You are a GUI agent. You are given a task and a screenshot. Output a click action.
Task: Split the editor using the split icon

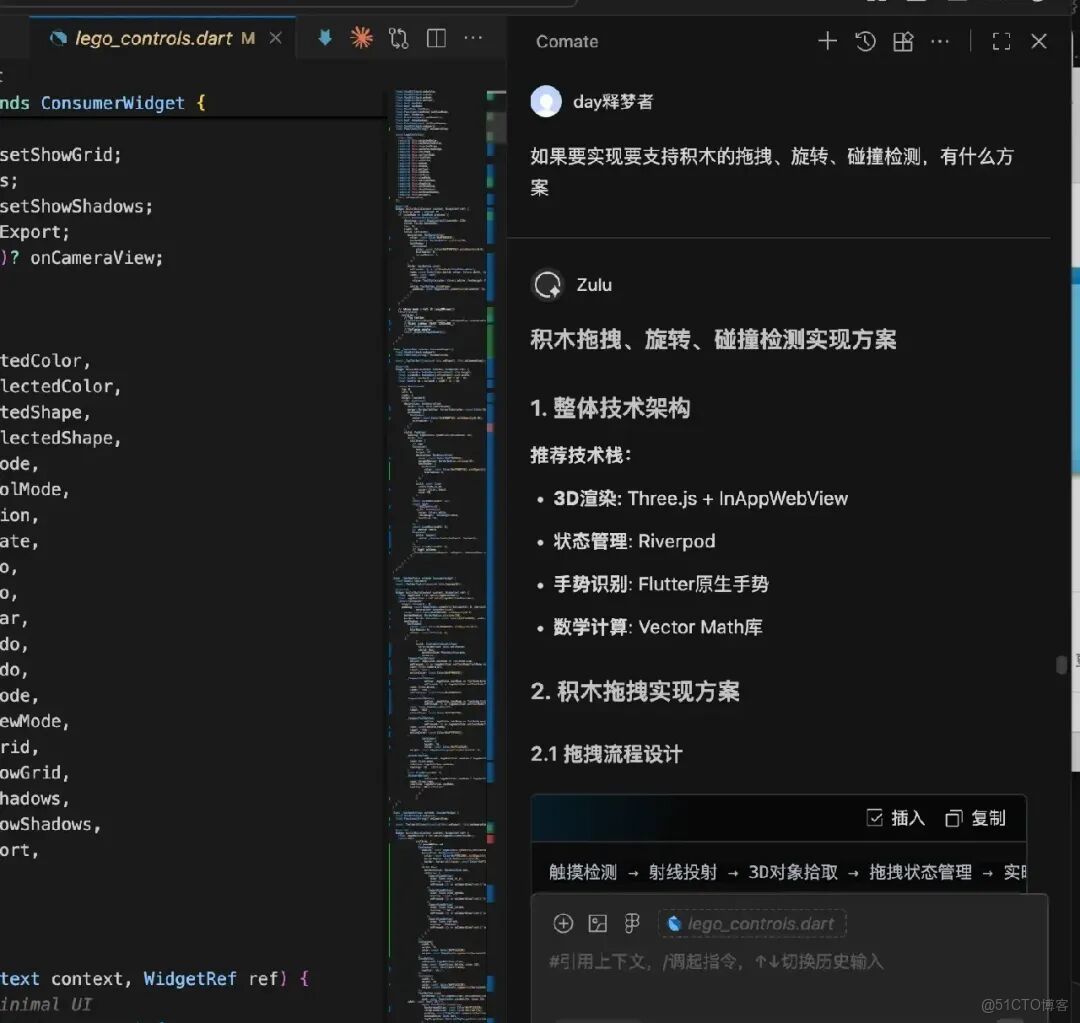pos(436,37)
